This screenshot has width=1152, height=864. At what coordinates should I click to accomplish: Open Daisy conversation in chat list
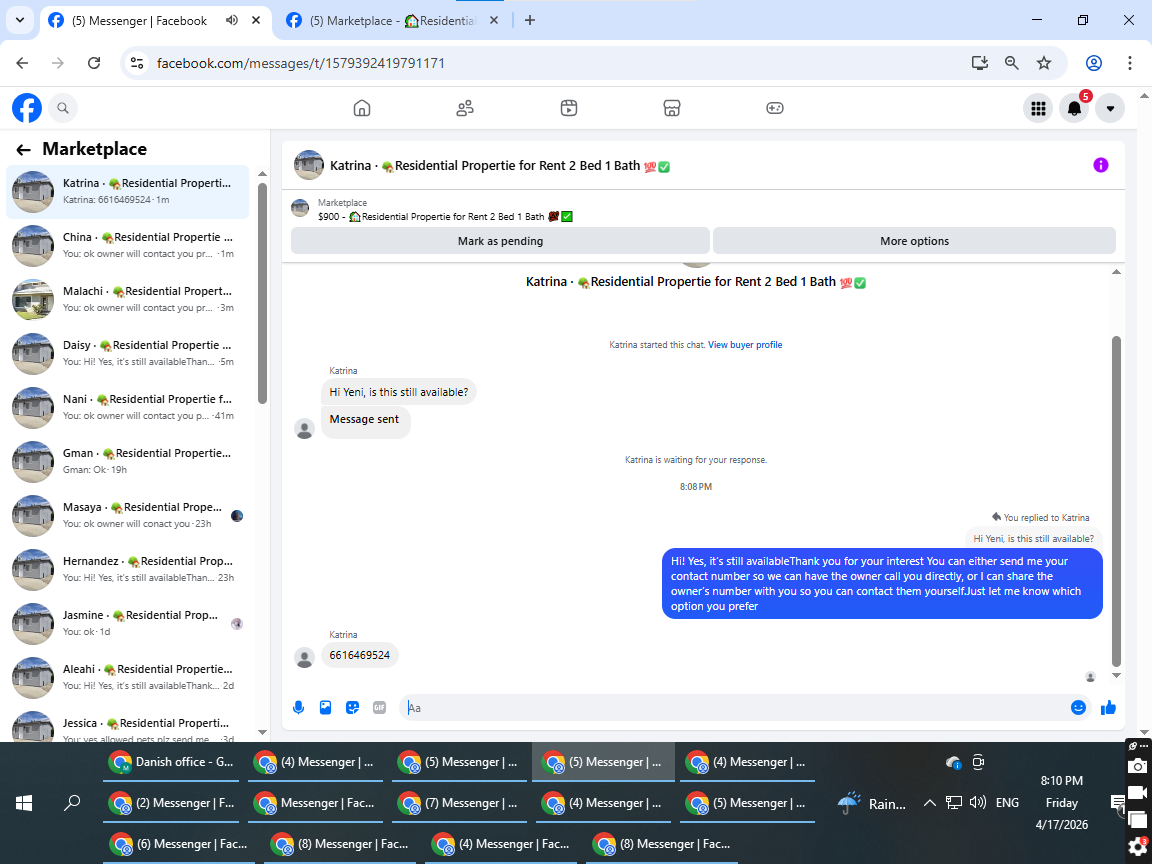pos(128,353)
